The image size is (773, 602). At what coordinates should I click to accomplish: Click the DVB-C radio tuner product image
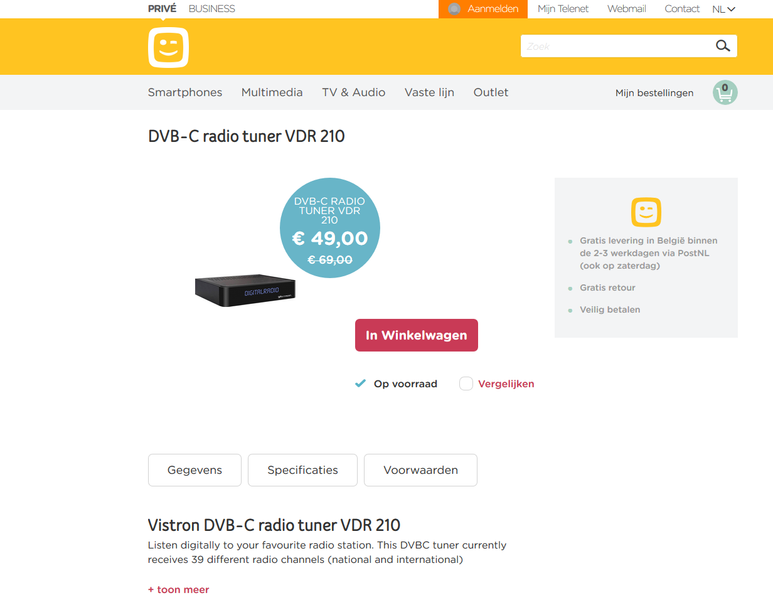(x=245, y=290)
